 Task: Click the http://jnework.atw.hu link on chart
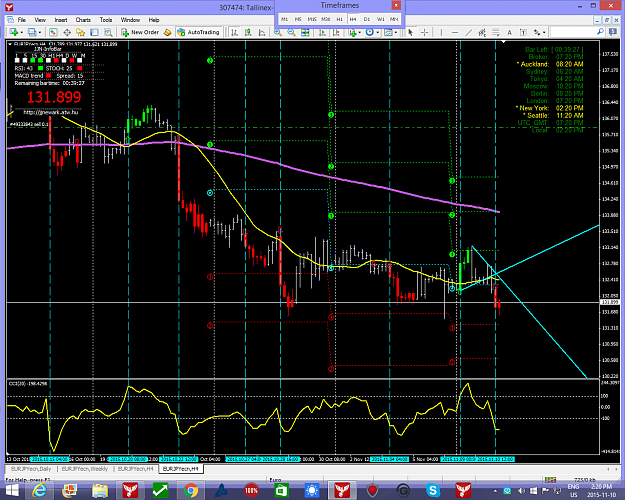point(51,112)
